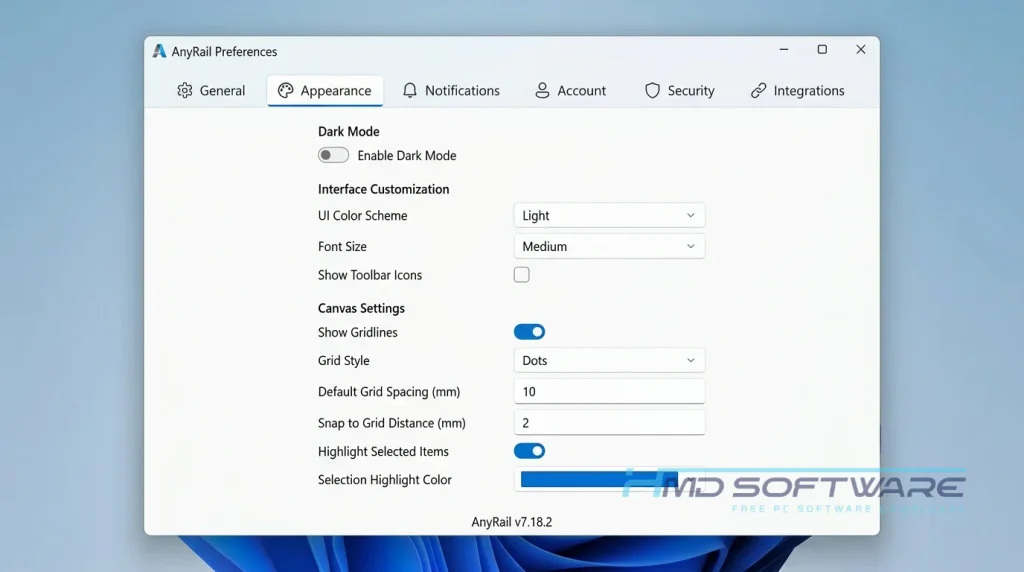Switch to the Appearance tab
Image resolution: width=1024 pixels, height=572 pixels.
click(x=325, y=91)
